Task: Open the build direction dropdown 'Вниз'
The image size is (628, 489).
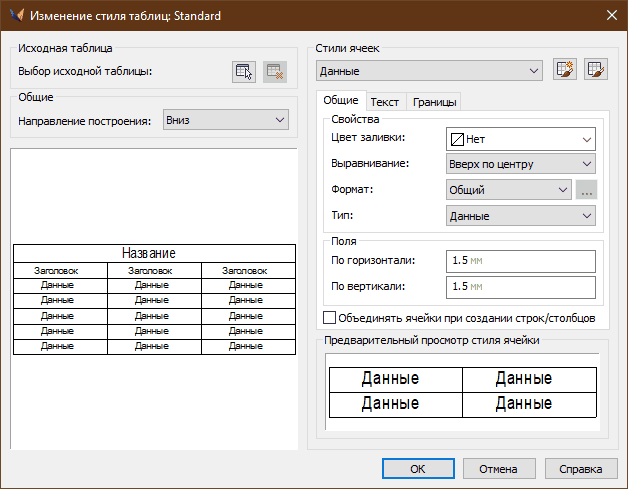Action: click(225, 120)
